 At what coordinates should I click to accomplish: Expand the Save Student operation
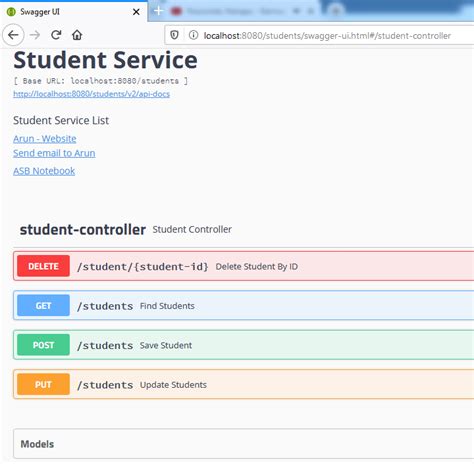point(243,345)
